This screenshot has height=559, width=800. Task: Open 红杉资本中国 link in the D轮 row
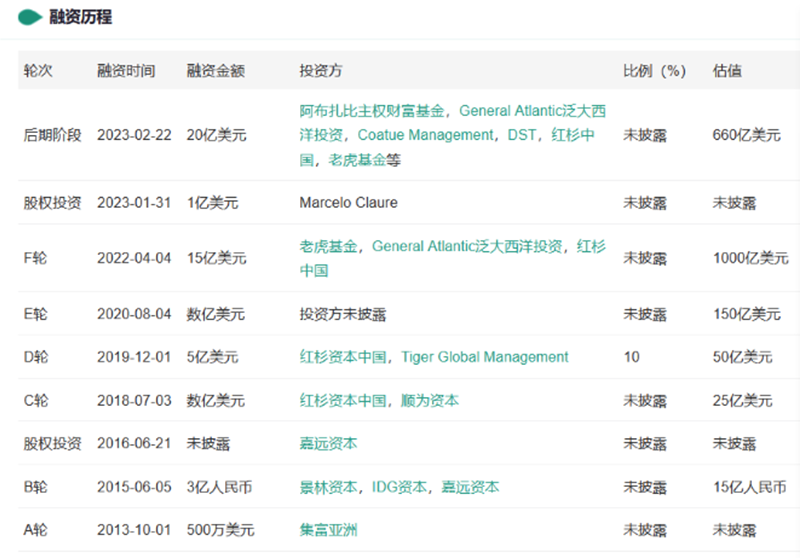coord(343,357)
